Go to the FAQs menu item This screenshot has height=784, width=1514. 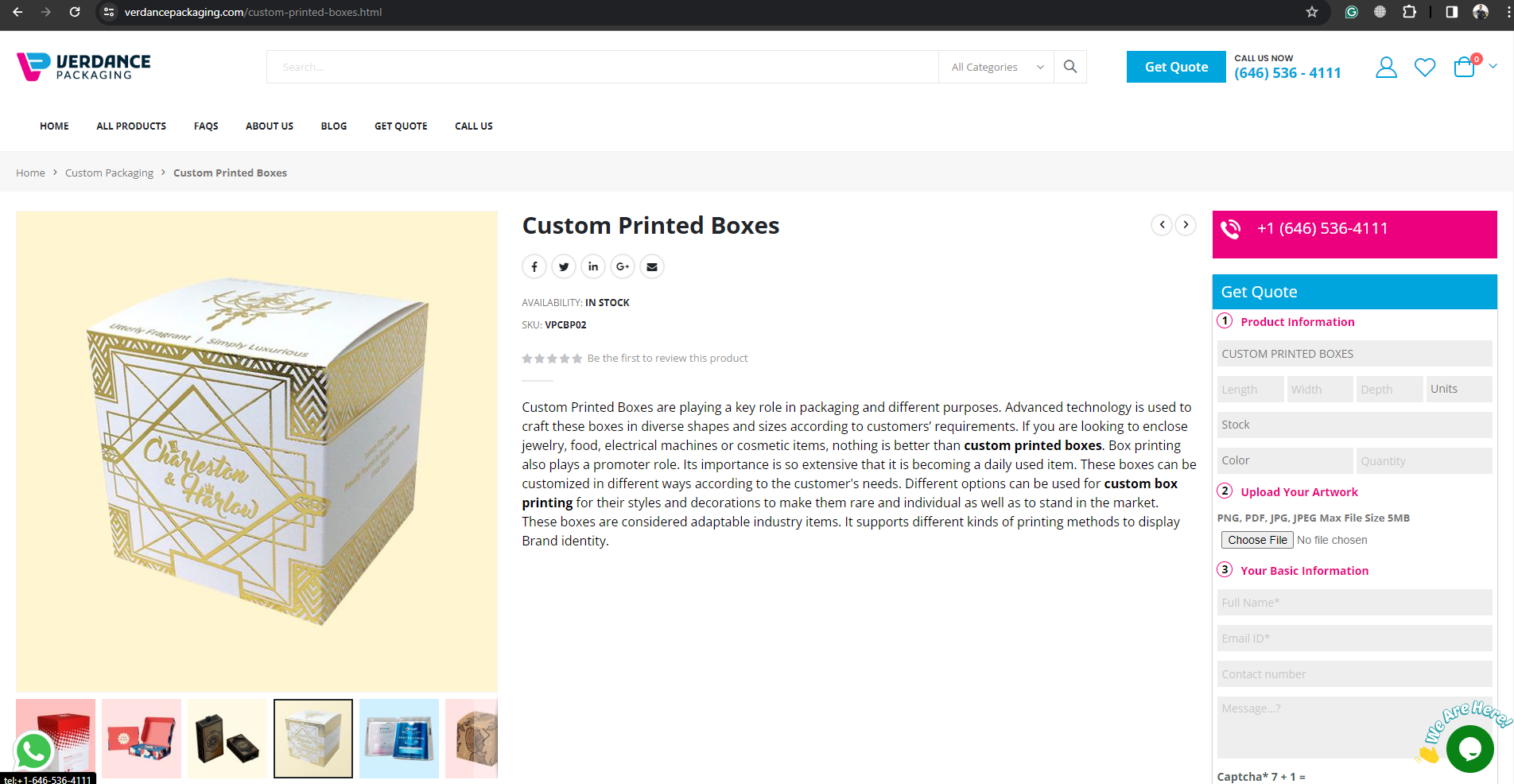coord(206,126)
